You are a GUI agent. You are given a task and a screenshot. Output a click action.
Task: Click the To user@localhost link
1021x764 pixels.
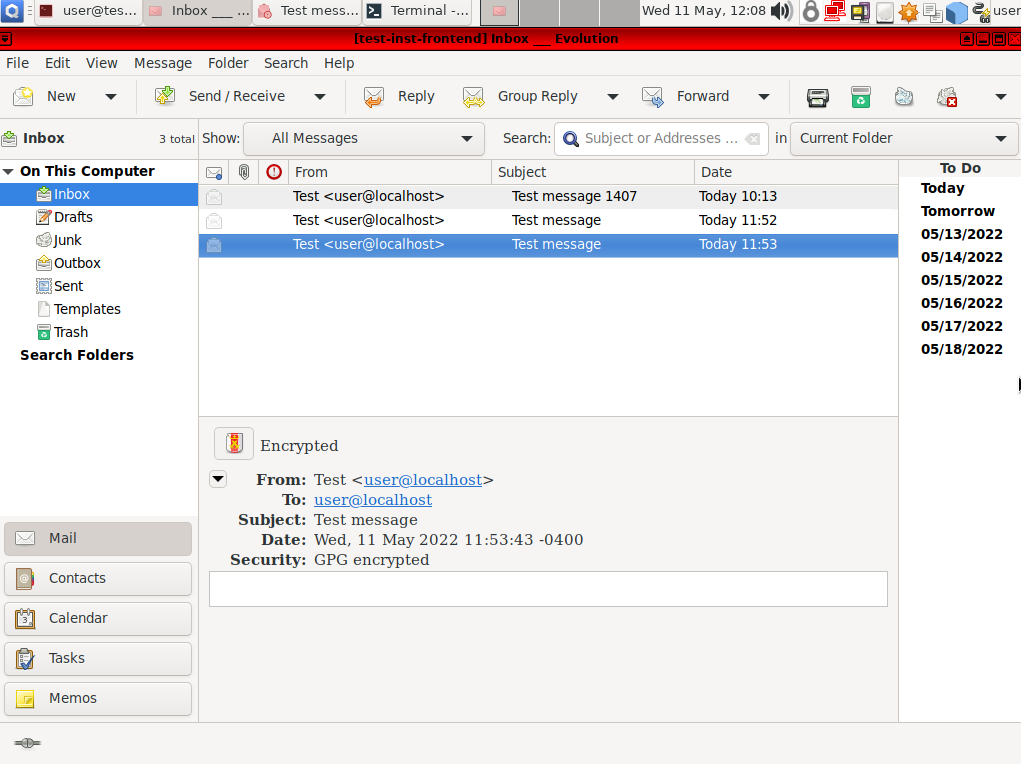tap(372, 500)
